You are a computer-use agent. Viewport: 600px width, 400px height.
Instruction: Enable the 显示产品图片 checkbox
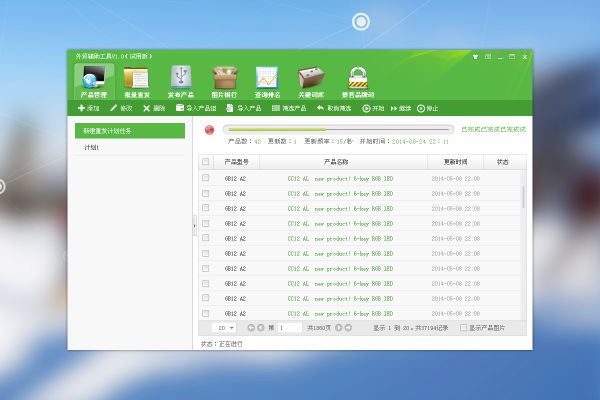pos(462,327)
